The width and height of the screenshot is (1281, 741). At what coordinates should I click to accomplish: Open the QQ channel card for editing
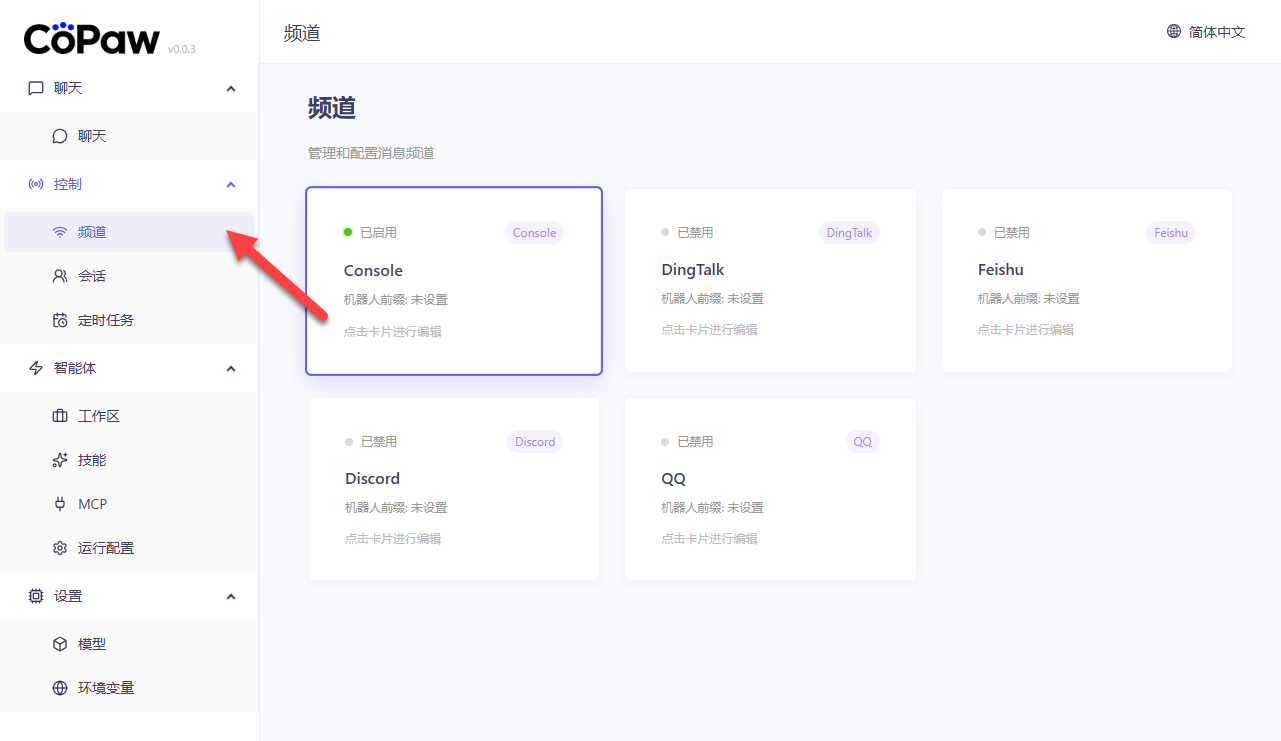pos(770,489)
